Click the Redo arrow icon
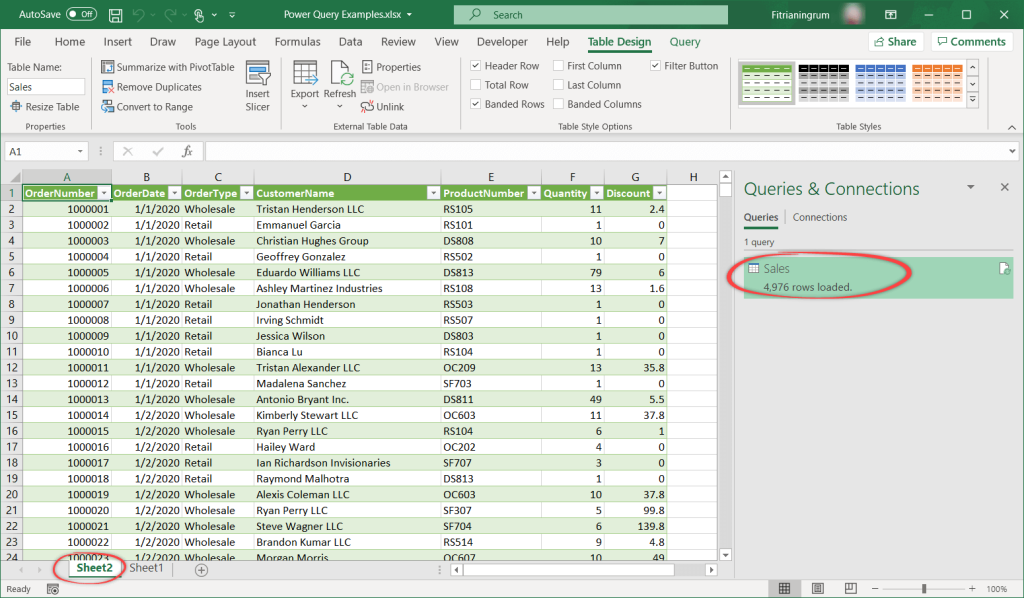 170,15
